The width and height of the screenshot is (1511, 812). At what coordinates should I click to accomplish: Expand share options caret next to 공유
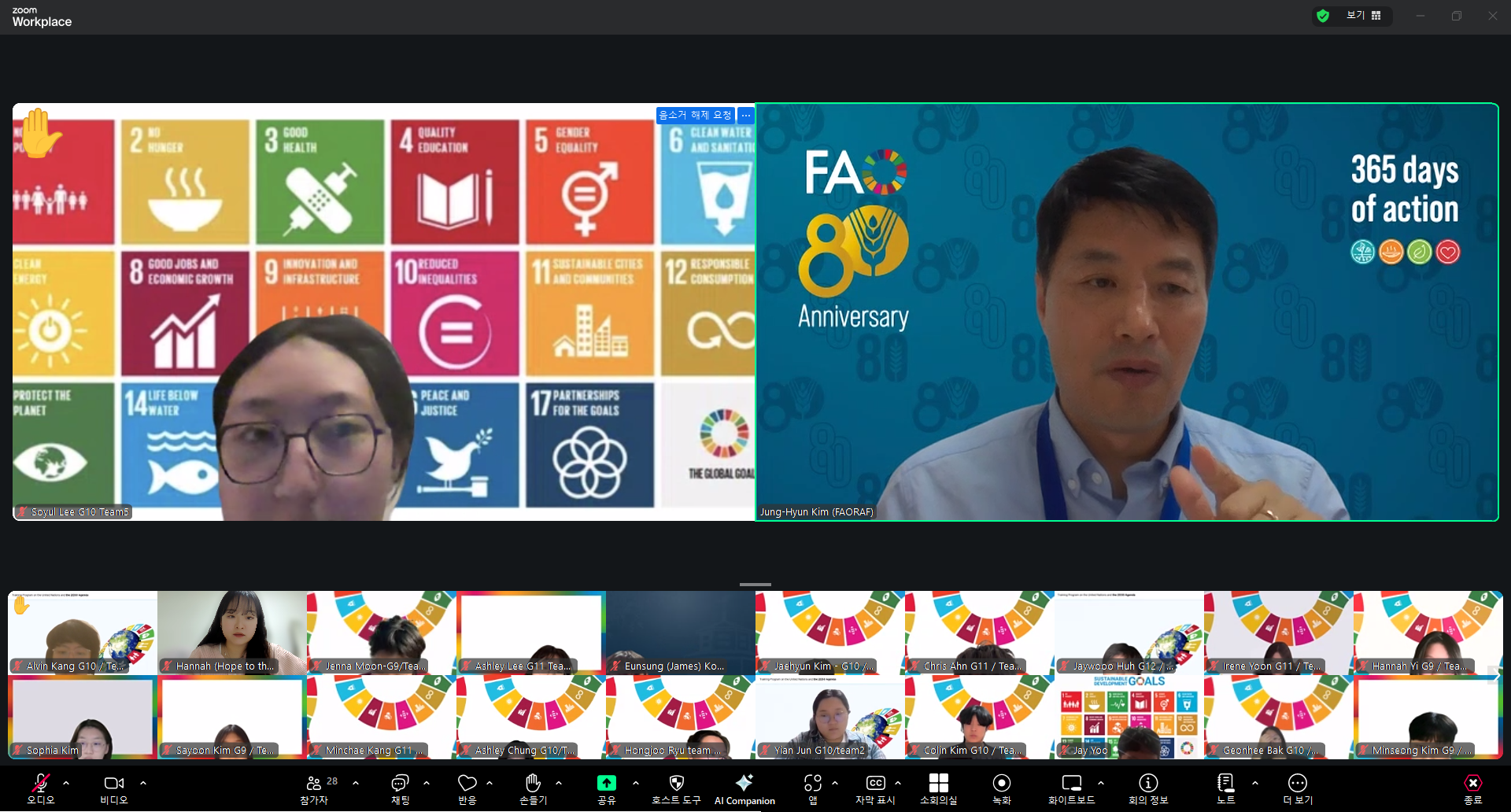tap(636, 783)
